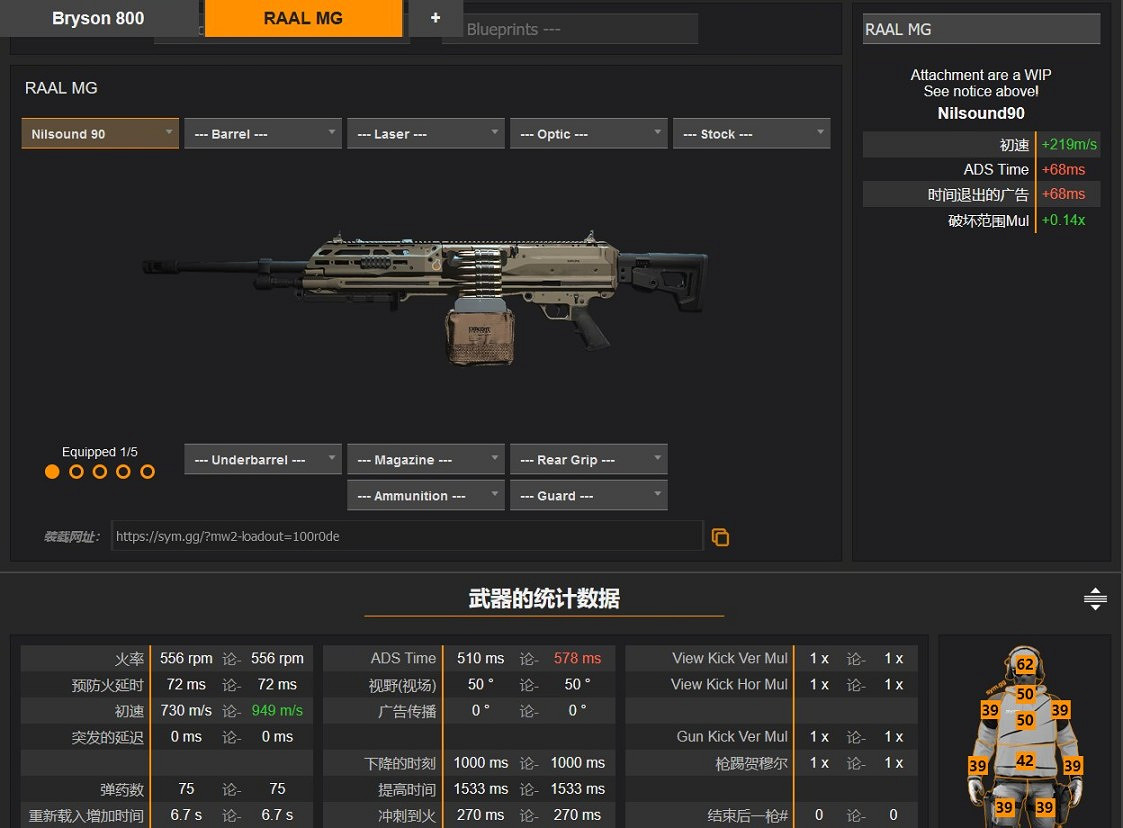Viewport: 1123px width, 828px height.
Task: Expand the Ammunition dropdown
Action: (425, 496)
